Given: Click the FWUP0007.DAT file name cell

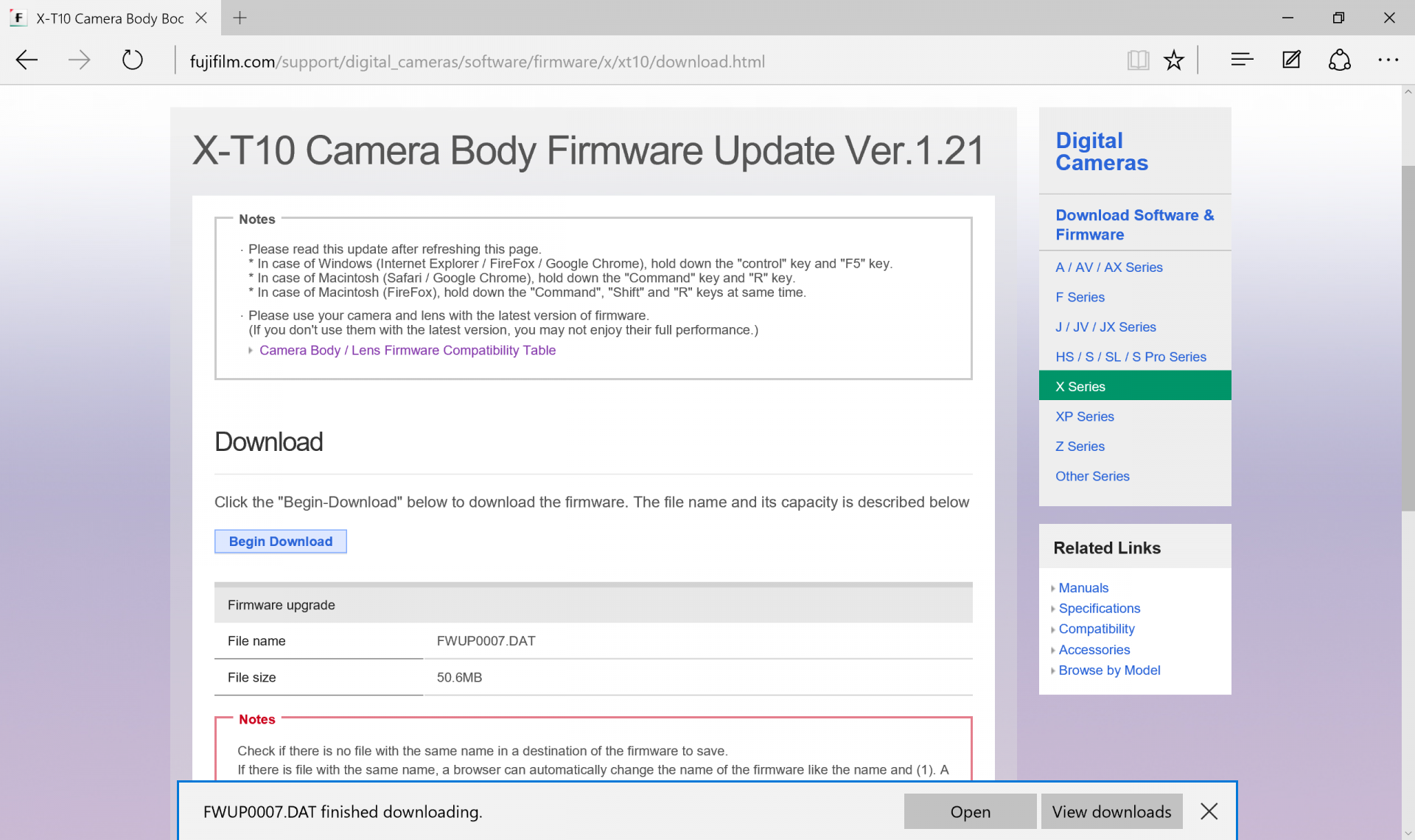Looking at the screenshot, I should click(486, 641).
